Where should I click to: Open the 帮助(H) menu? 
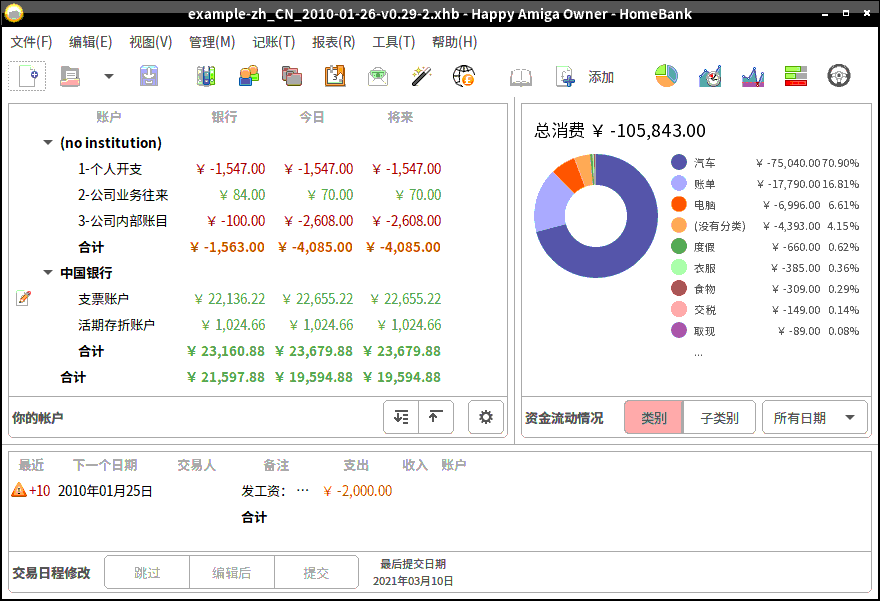[454, 42]
